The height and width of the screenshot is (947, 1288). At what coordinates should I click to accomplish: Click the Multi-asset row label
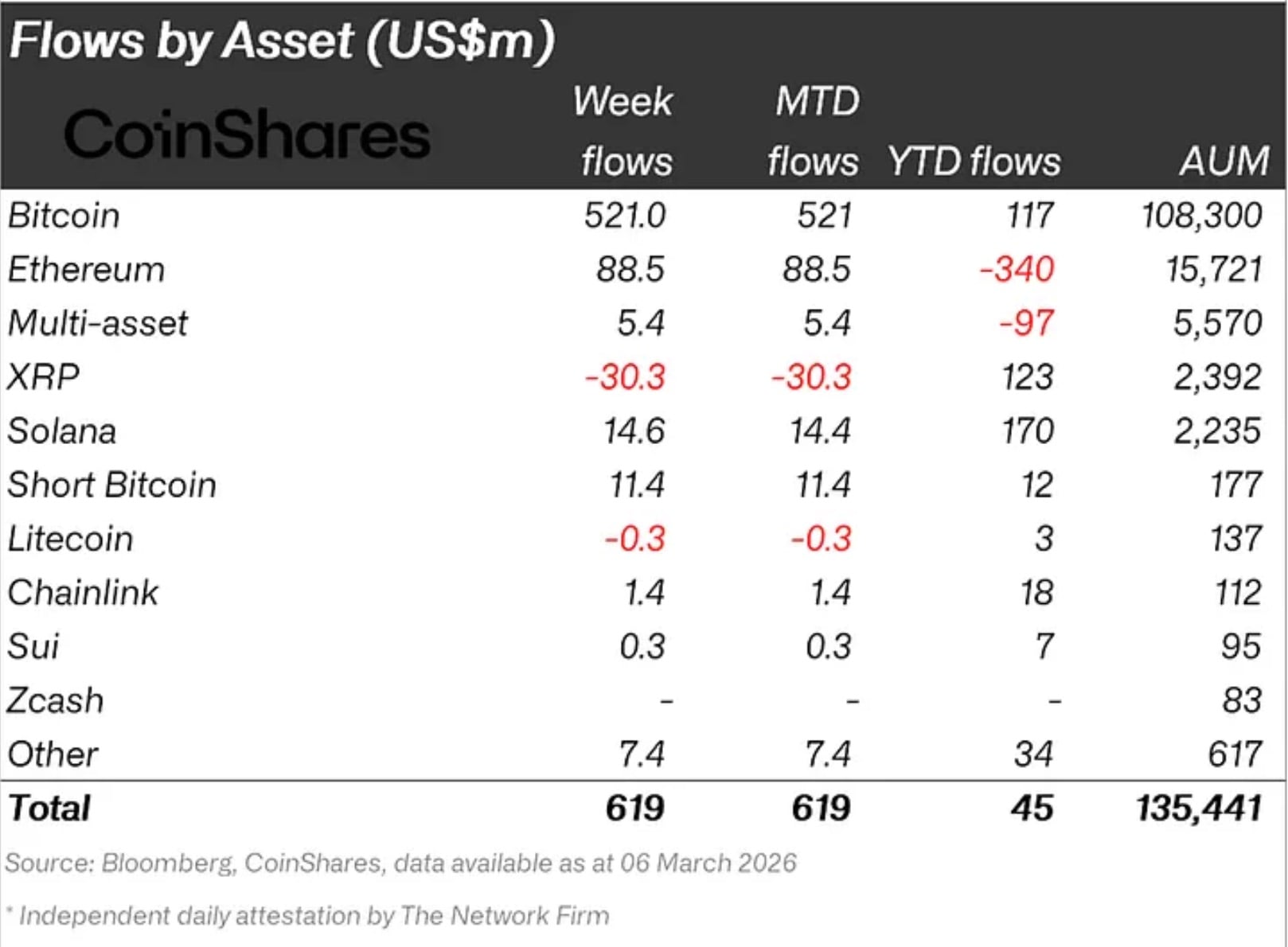[98, 323]
